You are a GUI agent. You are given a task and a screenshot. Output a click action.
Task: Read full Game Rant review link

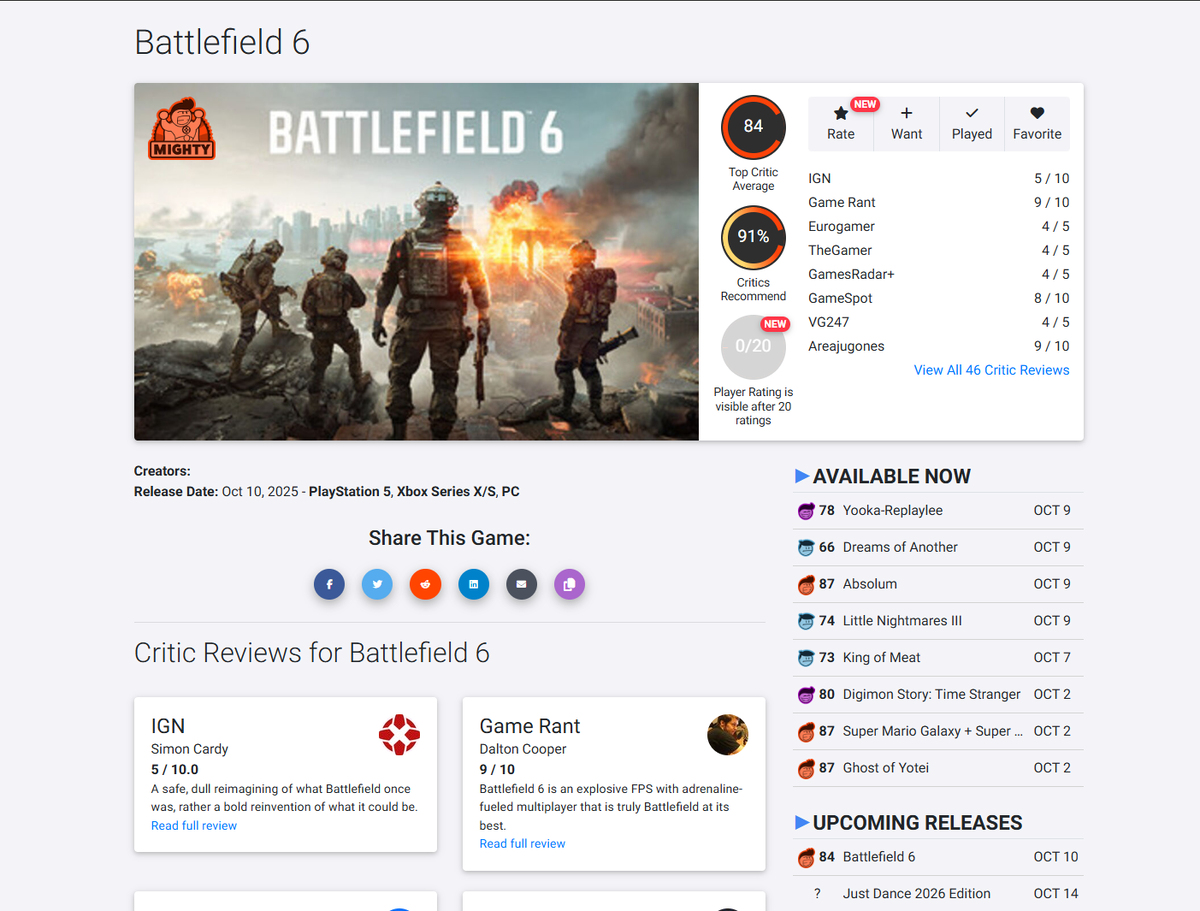(522, 844)
